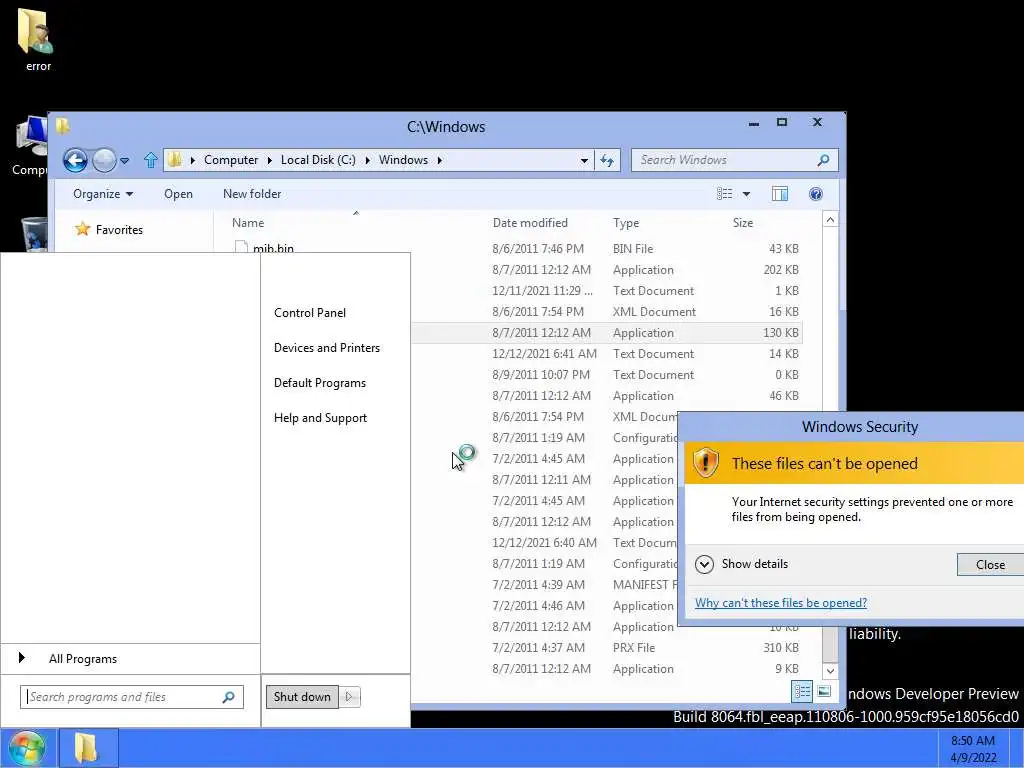Expand Show details in security dialog
The width and height of the screenshot is (1024, 768).
pyautogui.click(x=741, y=564)
